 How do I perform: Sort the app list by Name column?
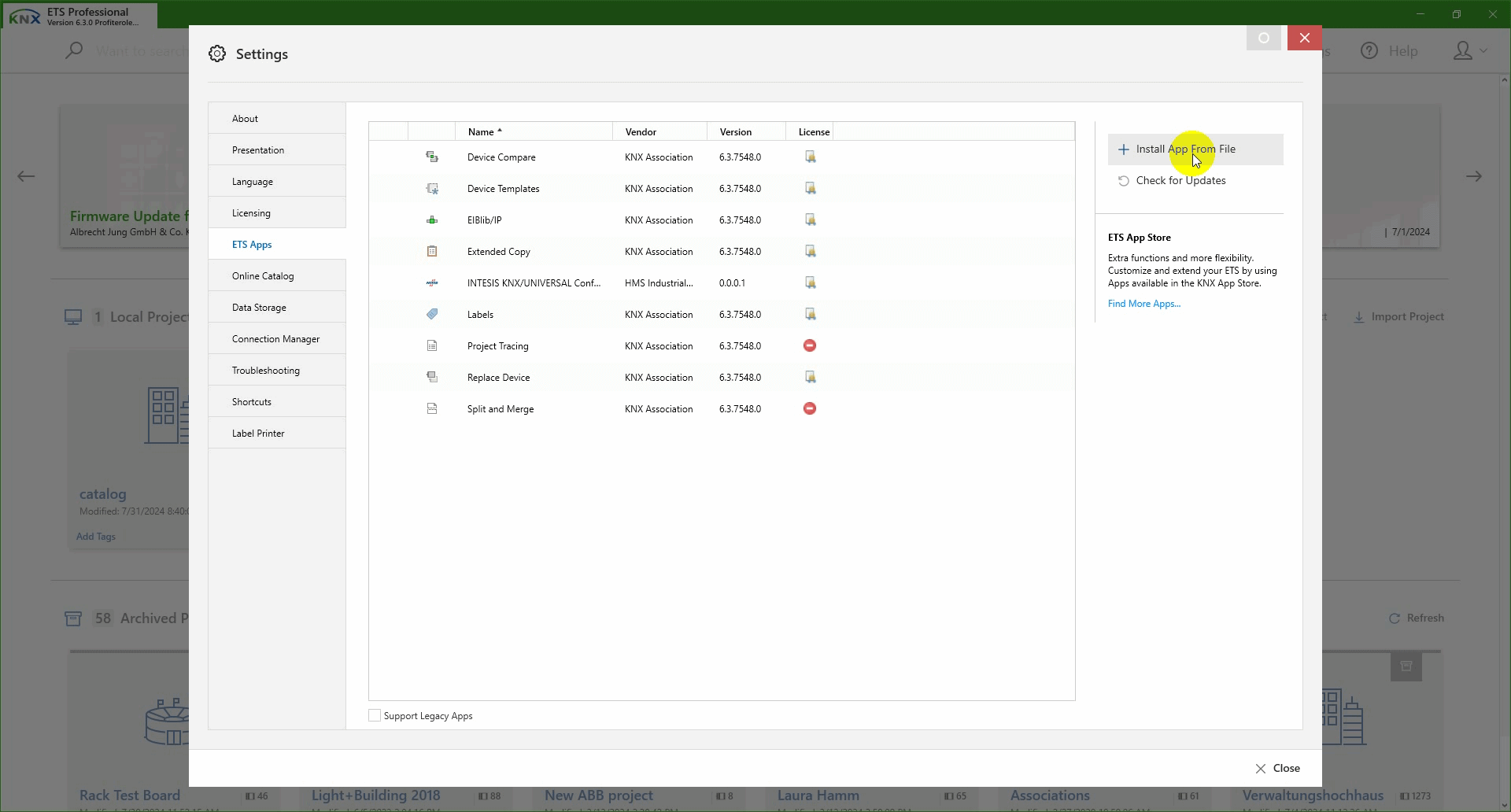(481, 132)
